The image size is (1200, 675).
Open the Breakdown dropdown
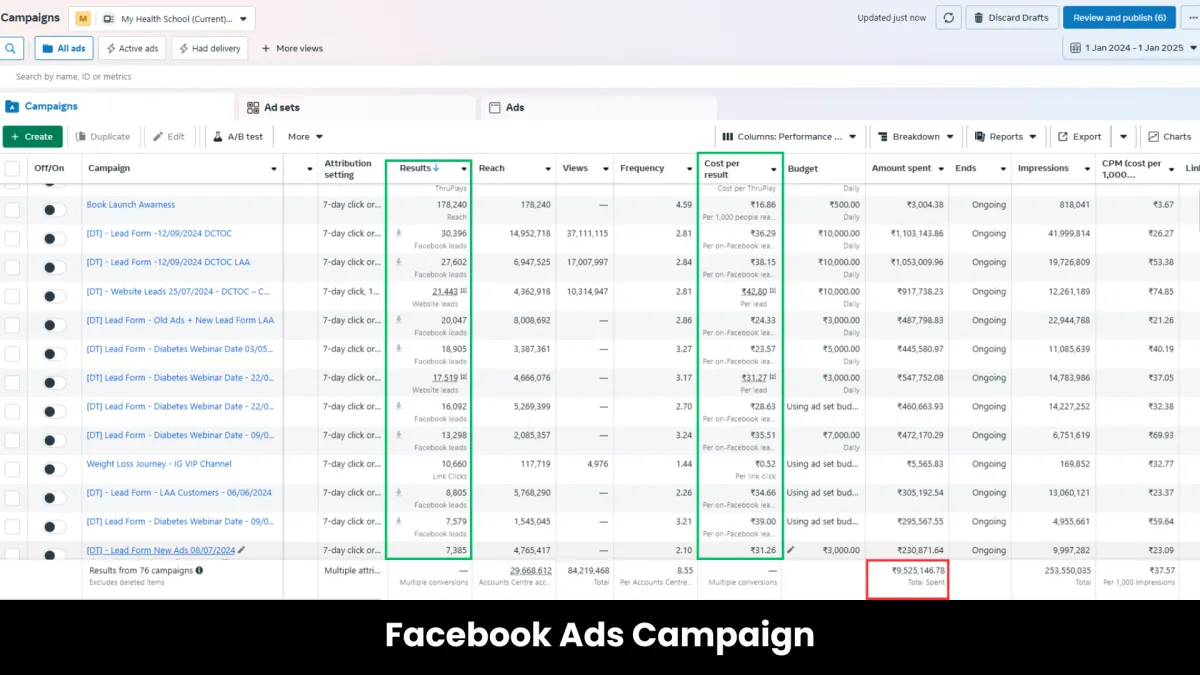[916, 137]
